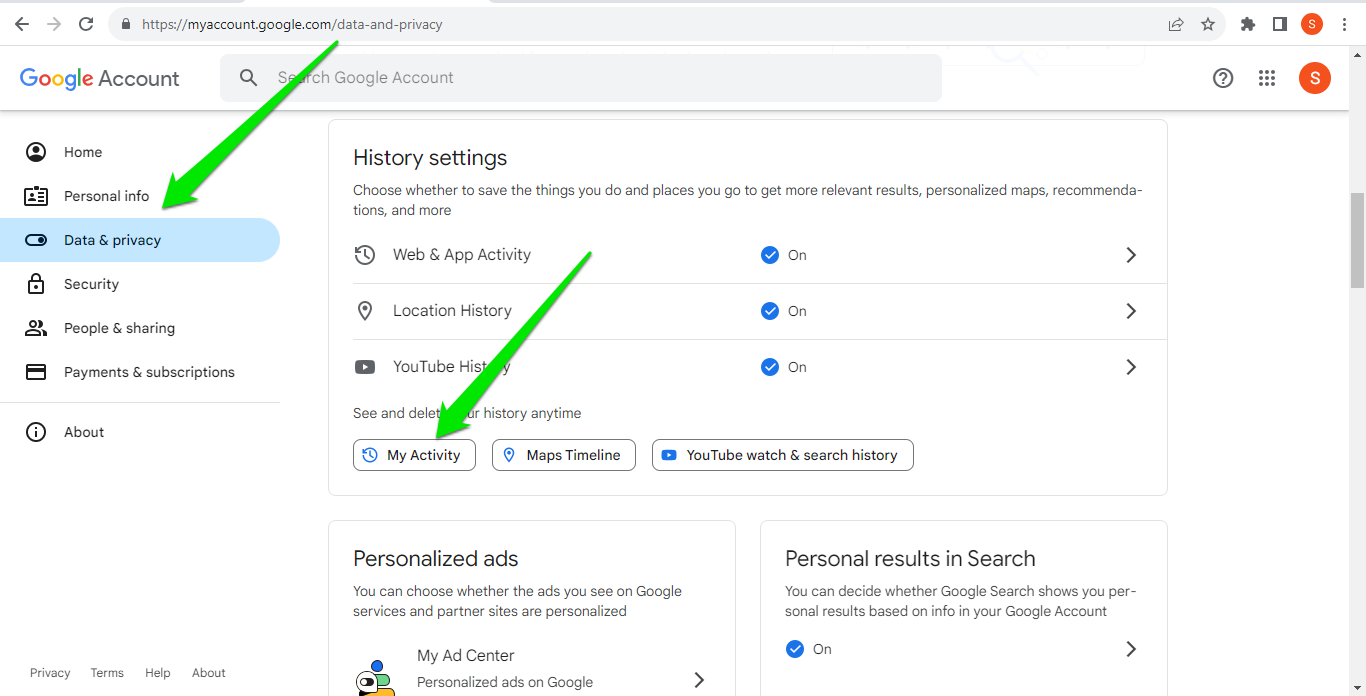Click the Personal results in Search heading
Image resolution: width=1366 pixels, height=696 pixels.
(910, 559)
